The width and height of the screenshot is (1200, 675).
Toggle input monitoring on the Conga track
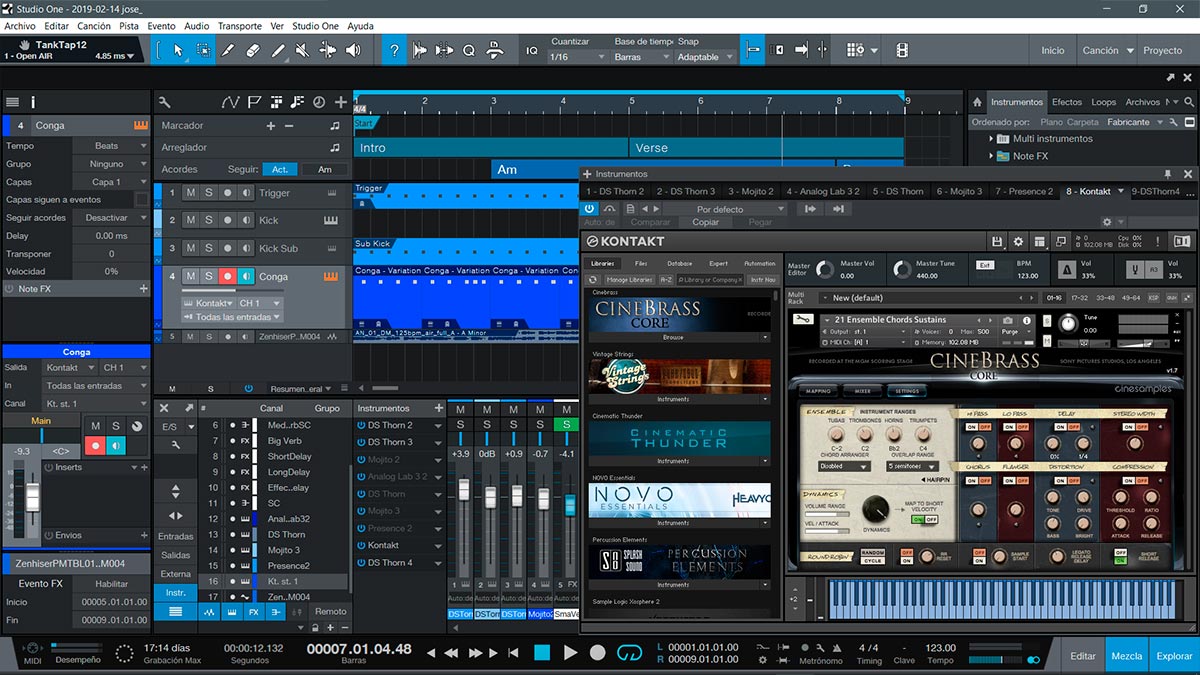246,276
